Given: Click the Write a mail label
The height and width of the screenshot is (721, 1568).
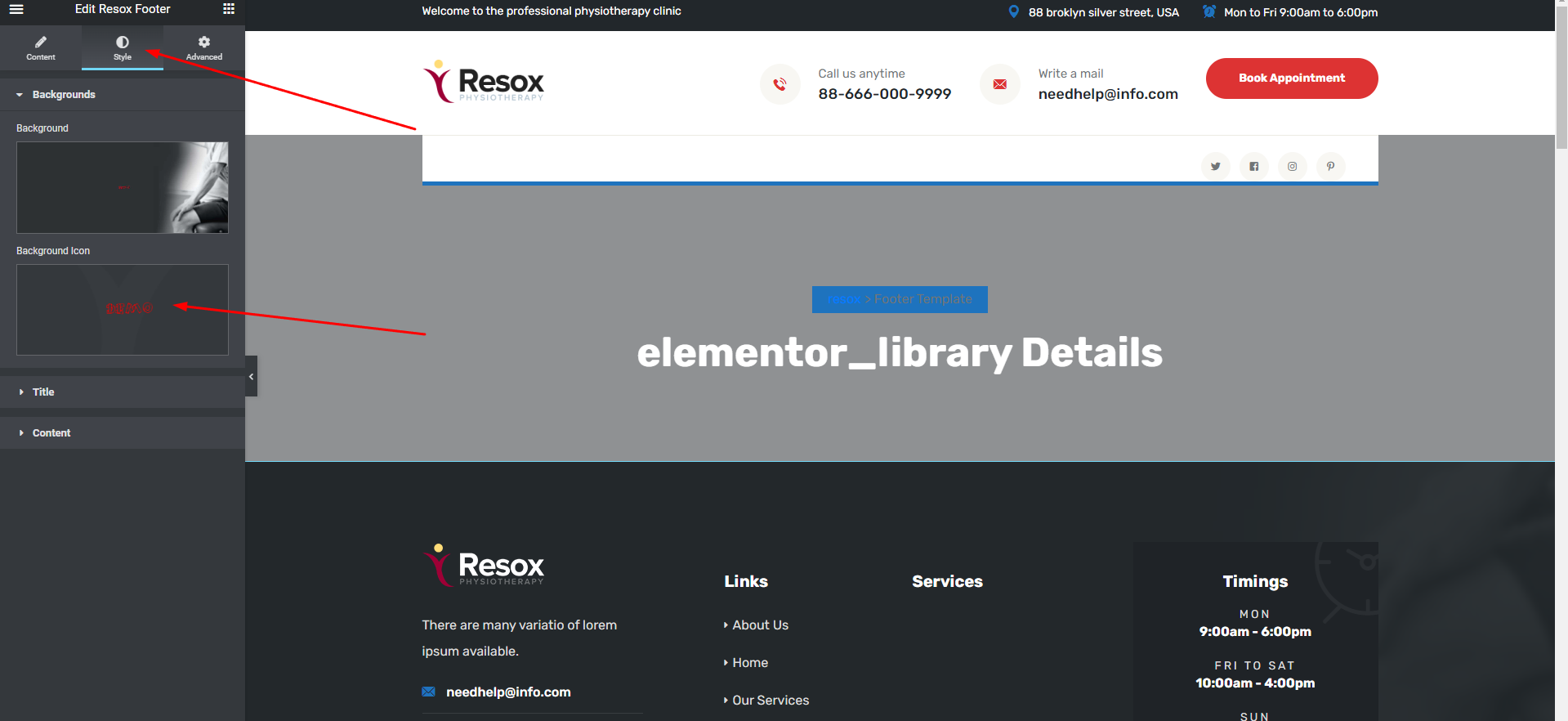Looking at the screenshot, I should (1070, 74).
